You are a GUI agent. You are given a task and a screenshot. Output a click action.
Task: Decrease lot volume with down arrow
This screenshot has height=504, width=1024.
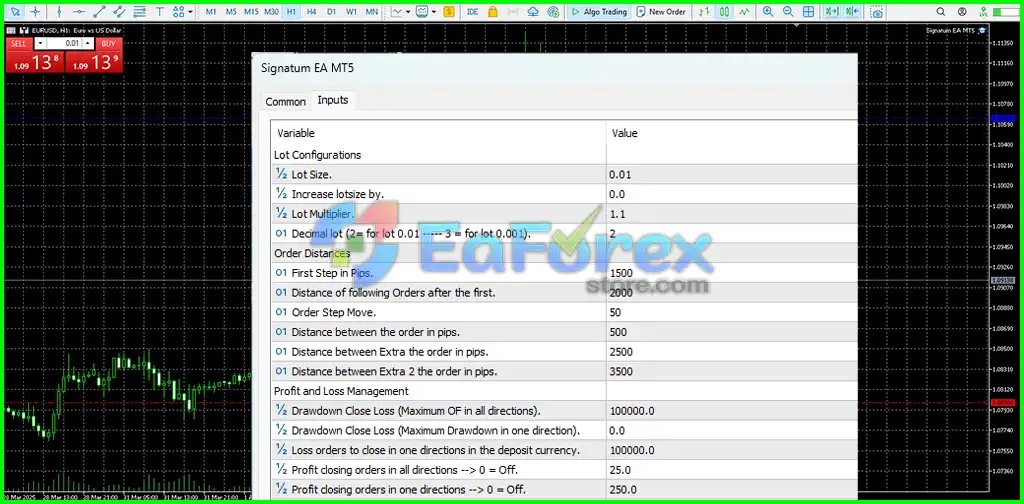[40, 43]
